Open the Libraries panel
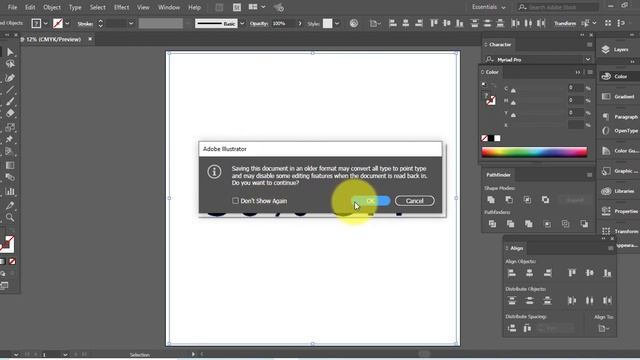The image size is (640, 360). pos(619,191)
